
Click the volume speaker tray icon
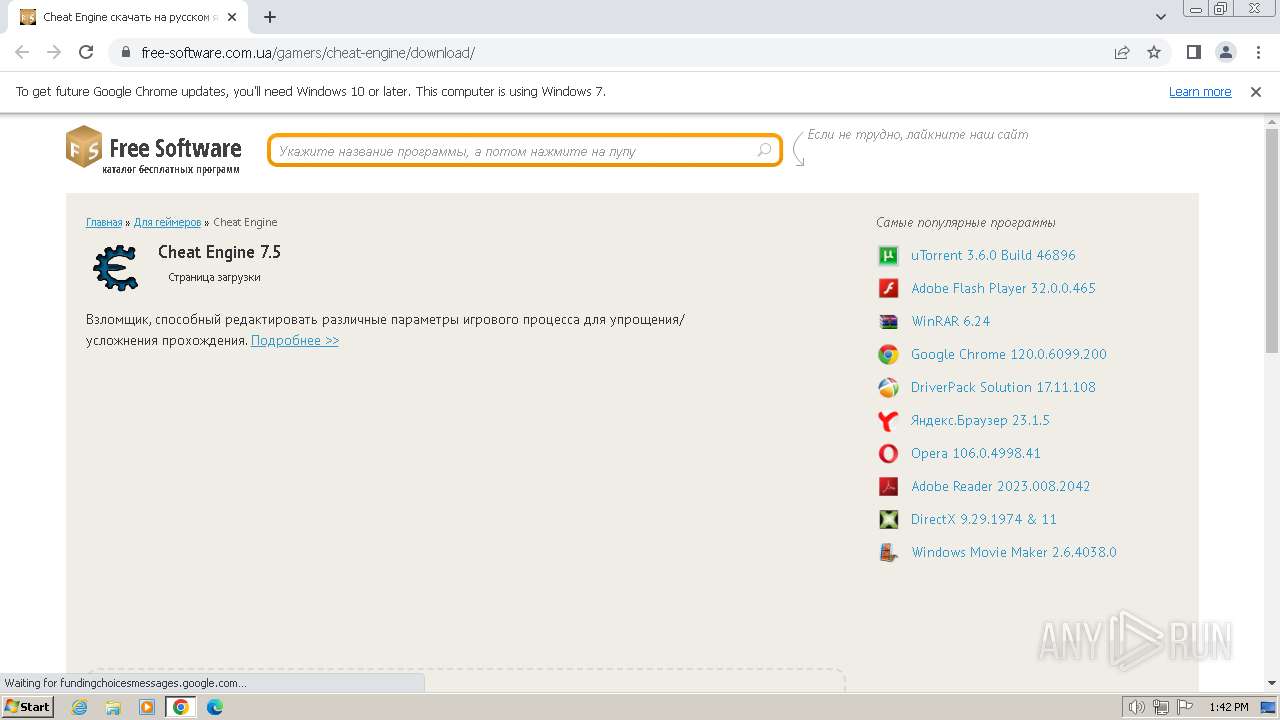pos(1137,707)
